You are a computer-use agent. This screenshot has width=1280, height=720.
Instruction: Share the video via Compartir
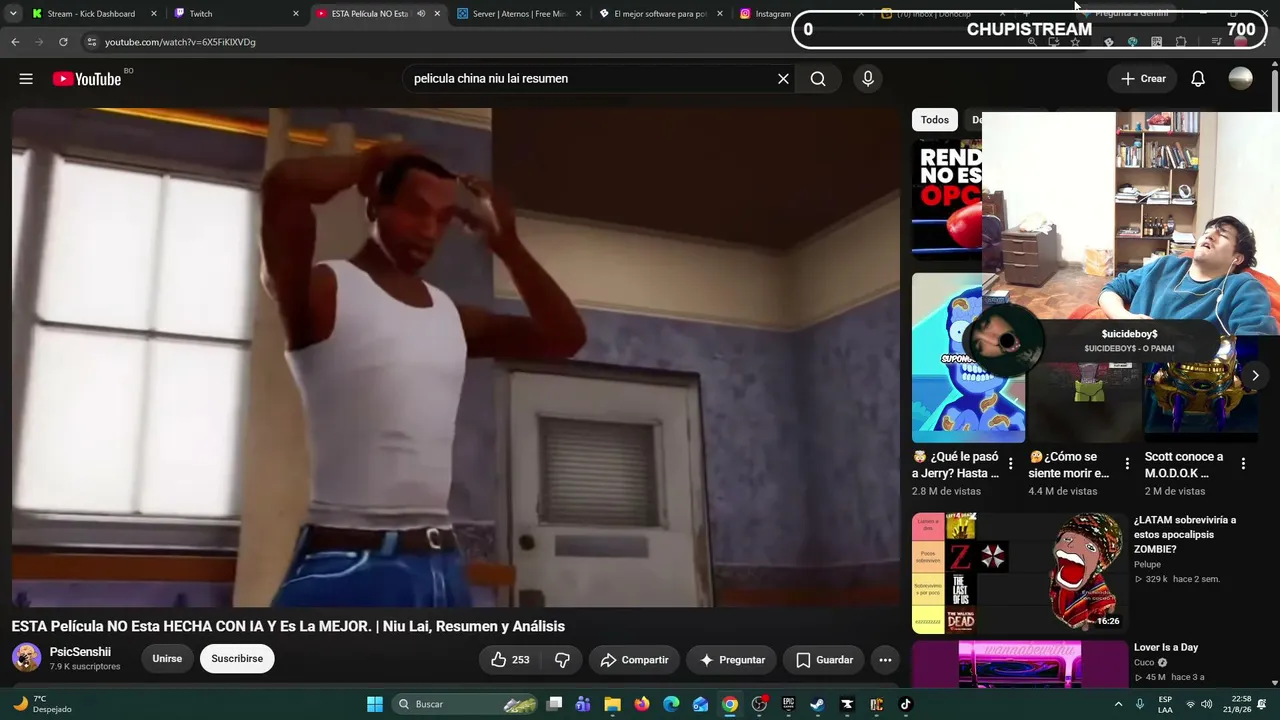634,660
